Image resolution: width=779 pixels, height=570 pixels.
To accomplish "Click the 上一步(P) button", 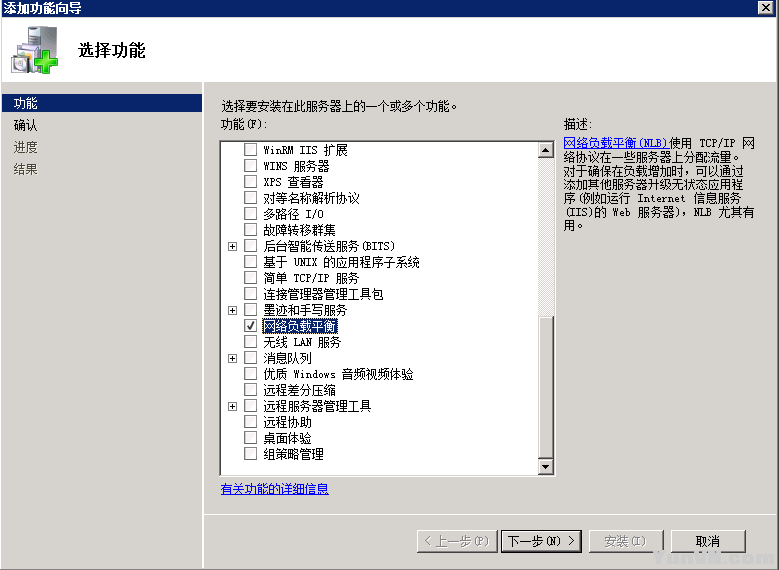I will (457, 541).
